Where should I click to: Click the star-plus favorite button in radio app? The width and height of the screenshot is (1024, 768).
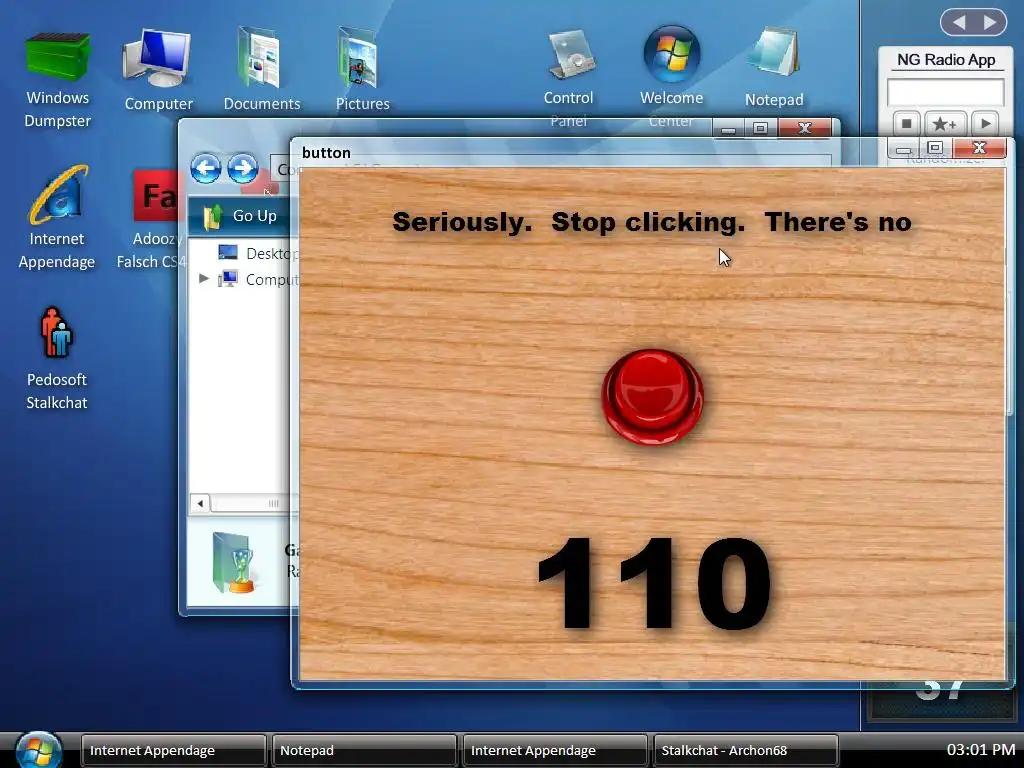coord(945,123)
